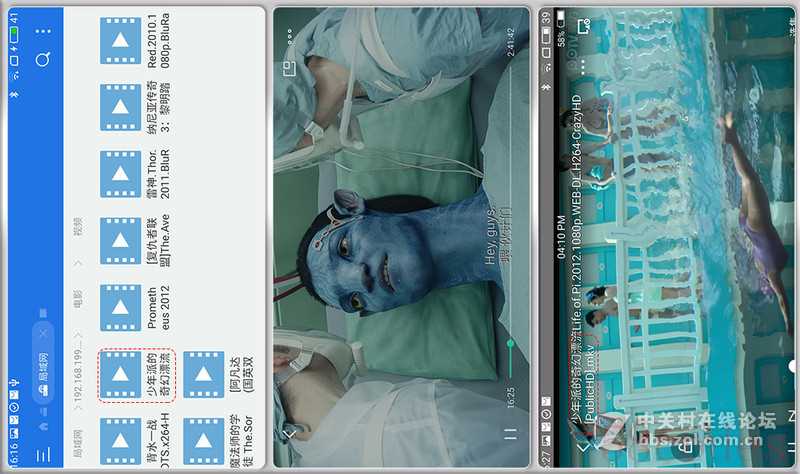800x474 pixels.
Task: Click the Life of Pi video title text
Action: [583, 259]
